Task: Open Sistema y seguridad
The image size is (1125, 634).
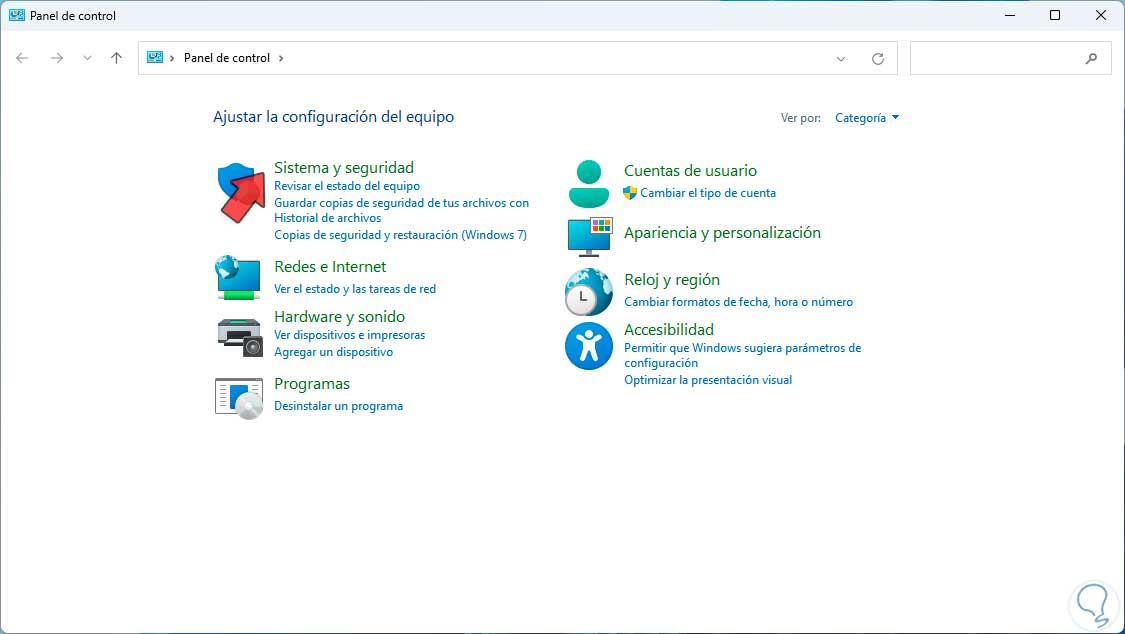Action: 344,168
